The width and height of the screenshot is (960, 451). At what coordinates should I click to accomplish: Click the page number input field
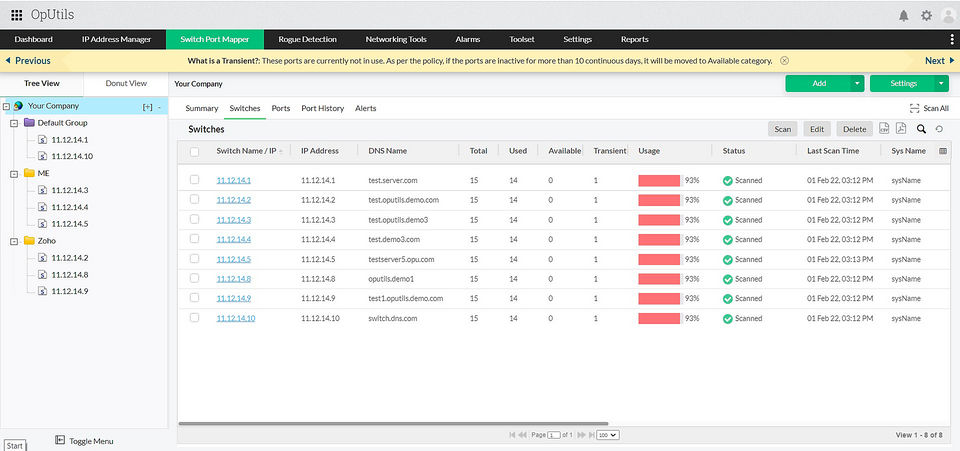click(555, 435)
